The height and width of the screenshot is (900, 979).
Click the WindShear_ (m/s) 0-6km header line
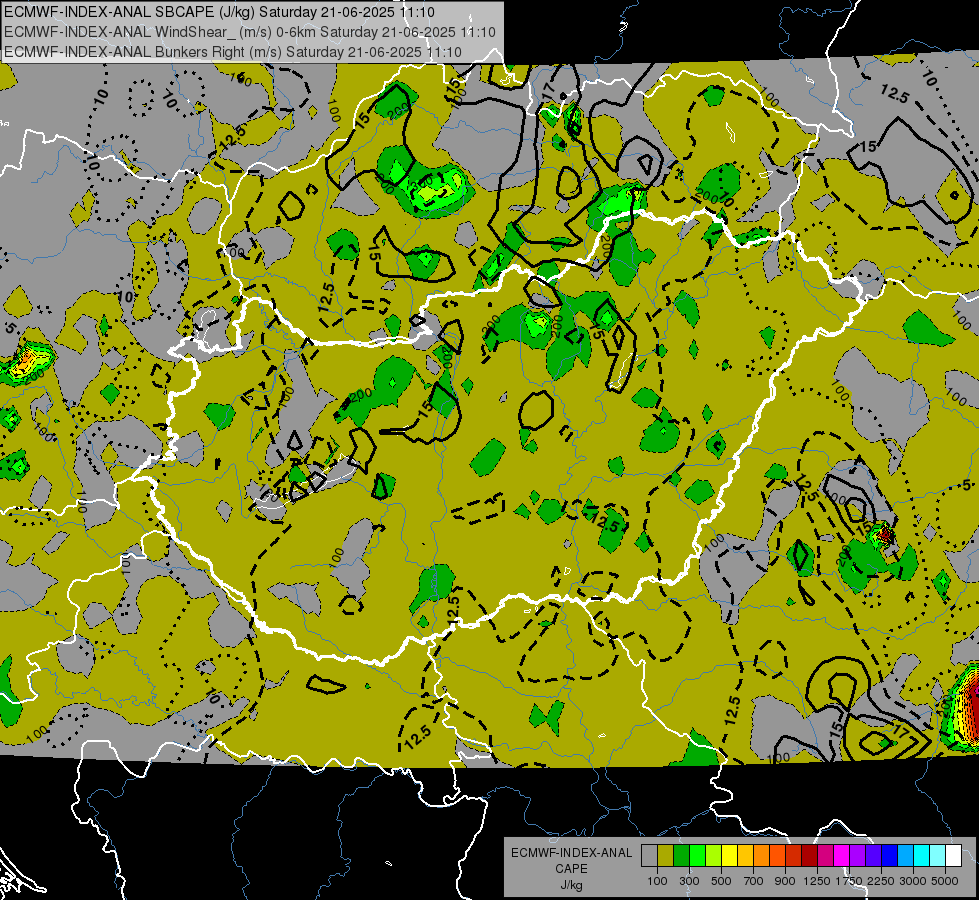pyautogui.click(x=250, y=32)
